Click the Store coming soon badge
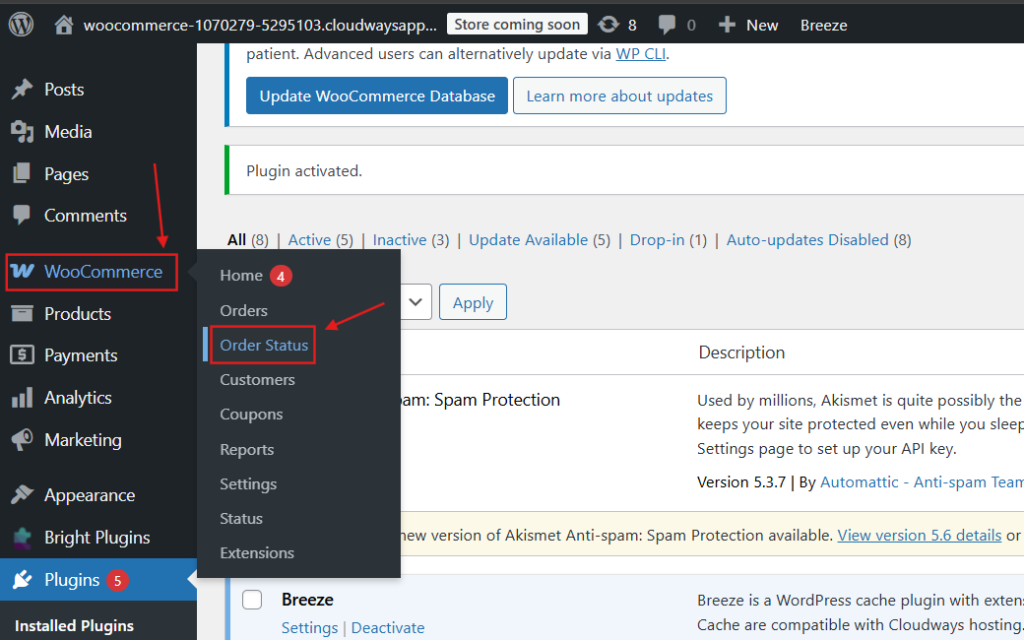 [x=517, y=24]
